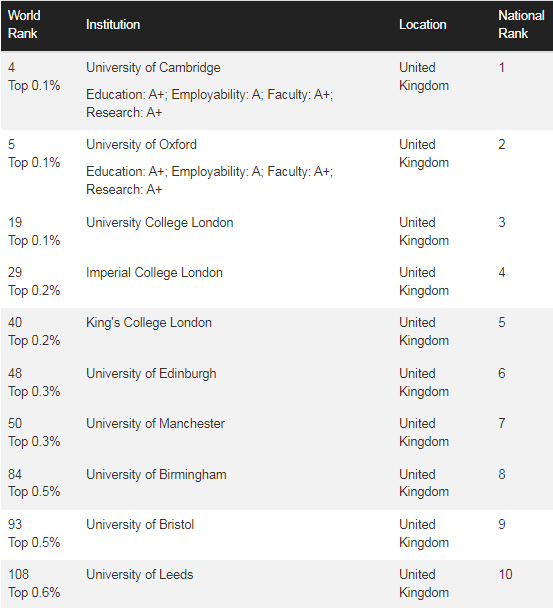Click United Kingdom location in Bristol row
The height and width of the screenshot is (608, 553).
424,533
